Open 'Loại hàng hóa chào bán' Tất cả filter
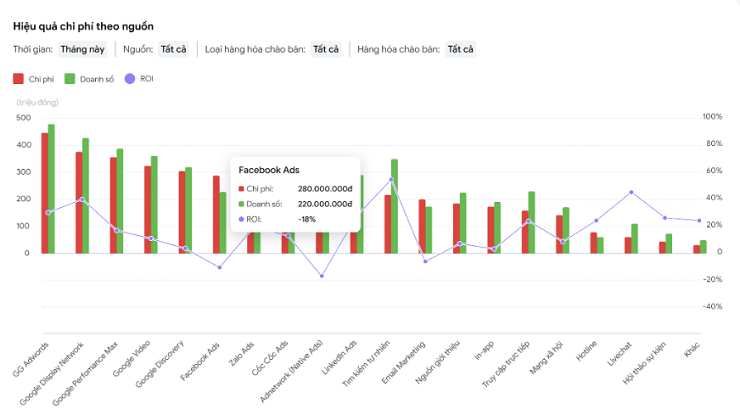 click(326, 50)
